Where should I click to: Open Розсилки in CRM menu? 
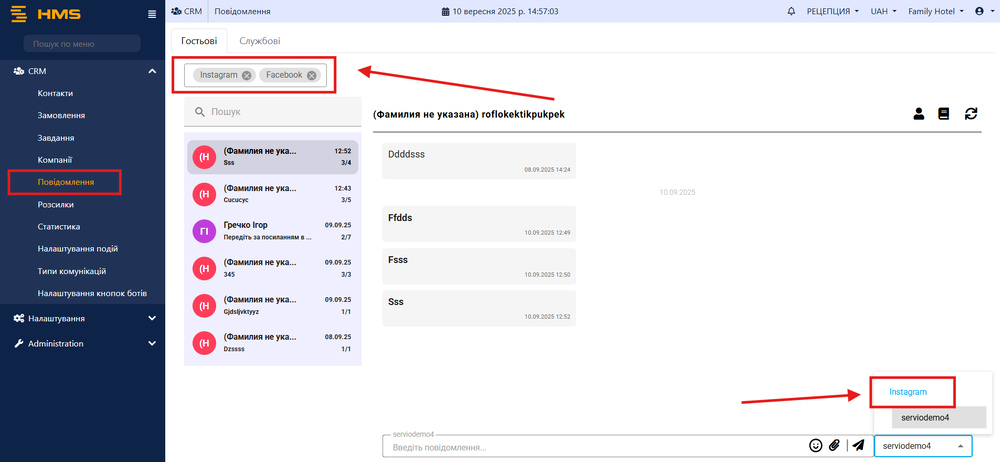tap(55, 204)
